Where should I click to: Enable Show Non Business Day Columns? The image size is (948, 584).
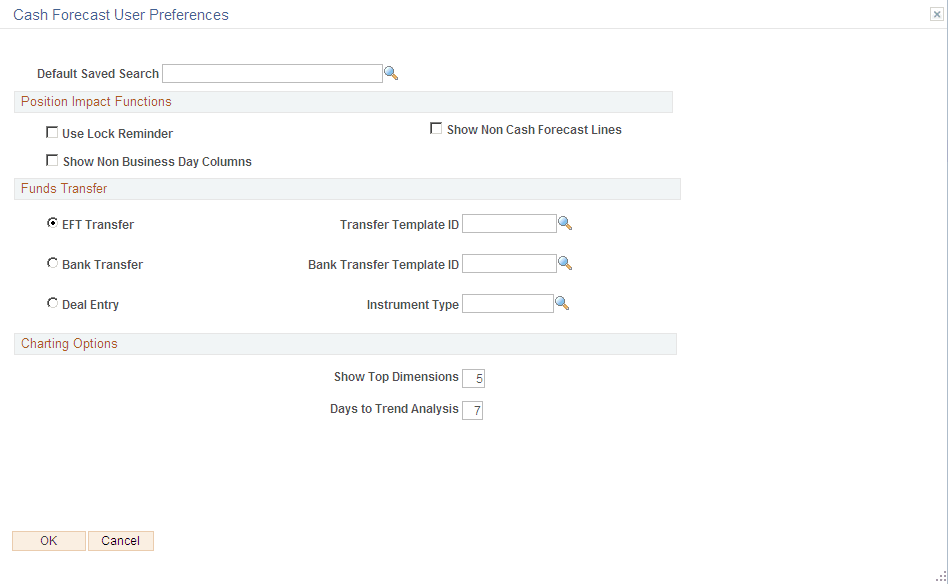[x=52, y=159]
